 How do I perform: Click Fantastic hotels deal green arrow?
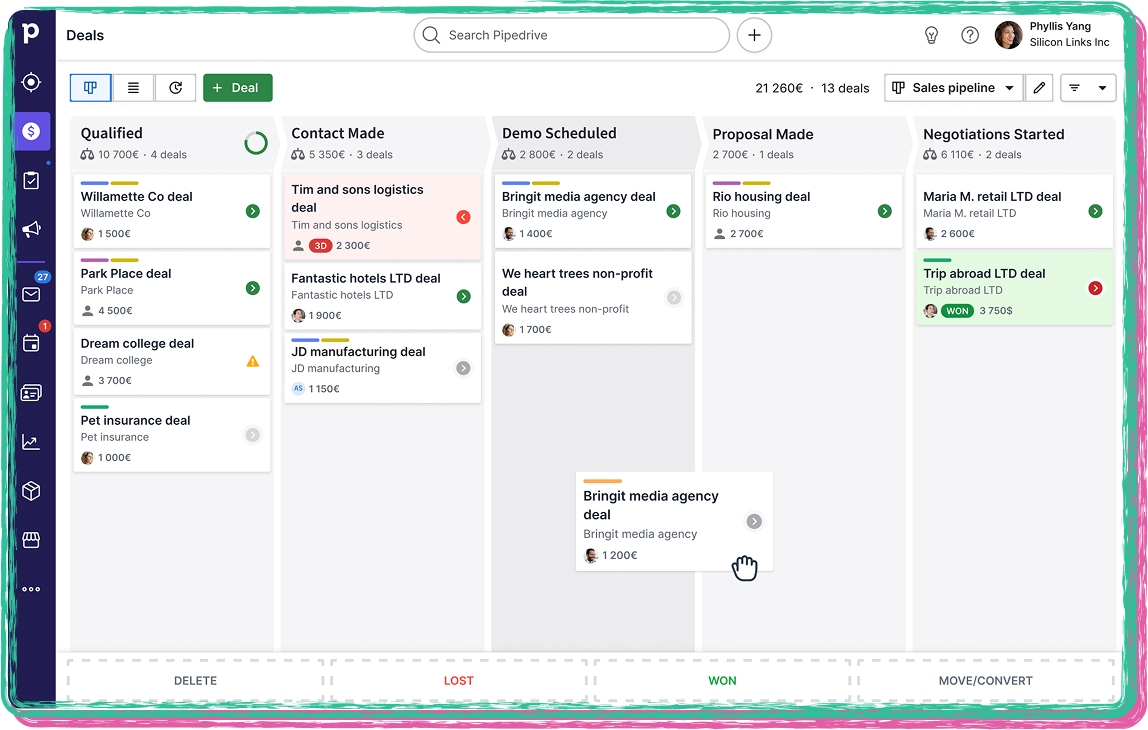463,297
